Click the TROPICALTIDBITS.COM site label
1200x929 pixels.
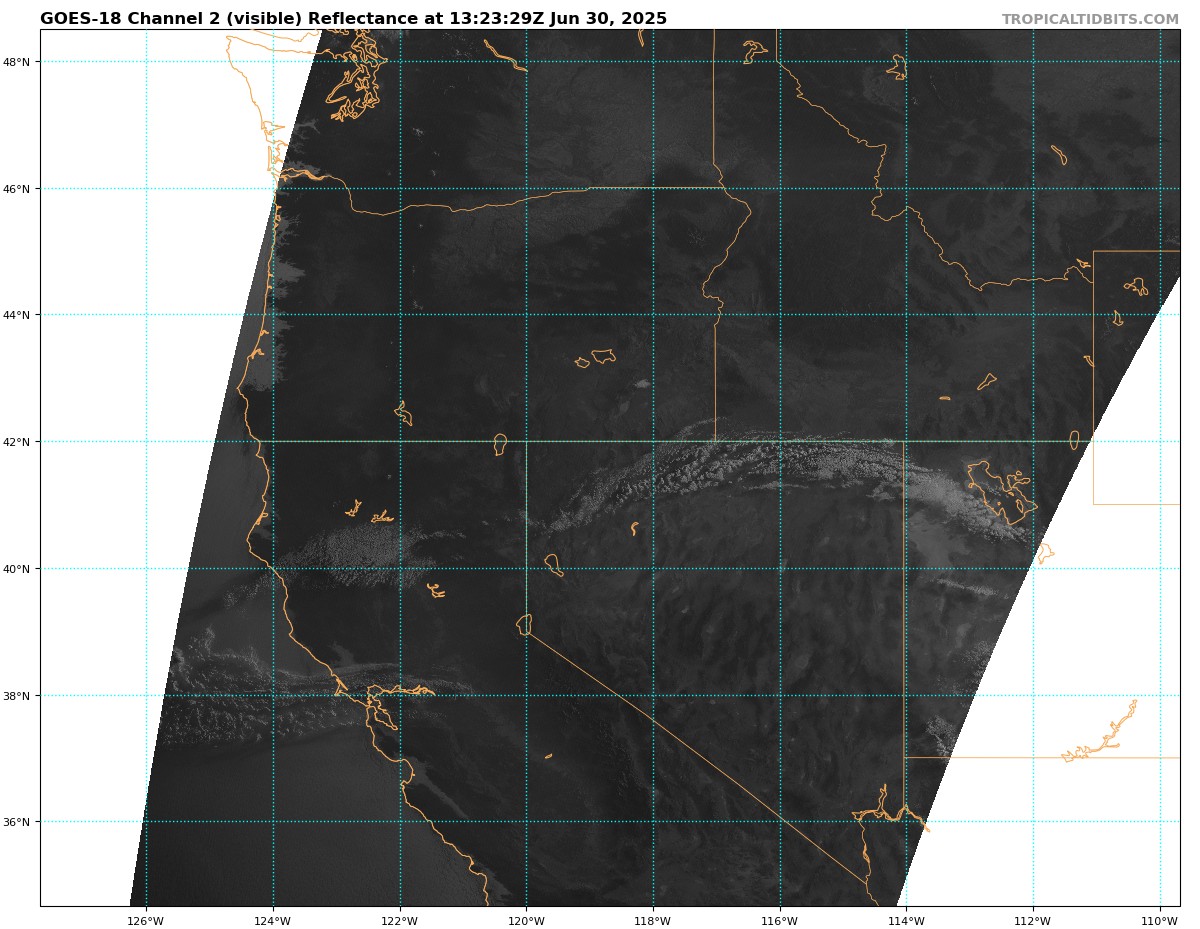(x=1090, y=20)
